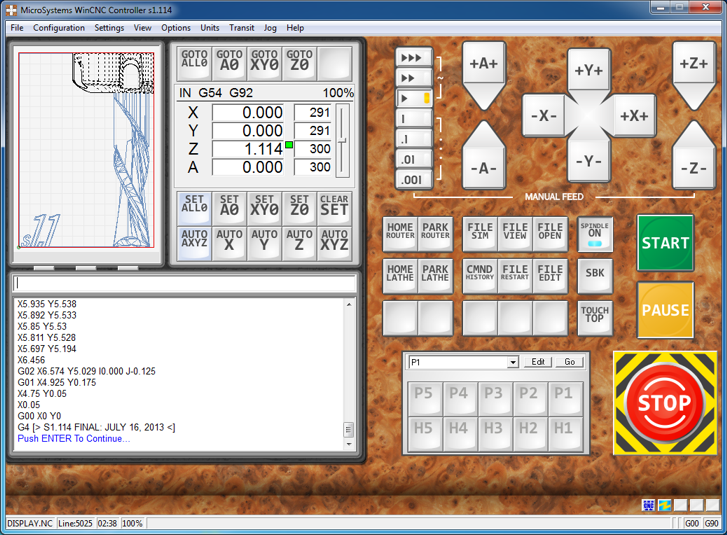Viewport: 727px width, 535px height.
Task: Click the Go button beside P1
Action: tap(570, 362)
